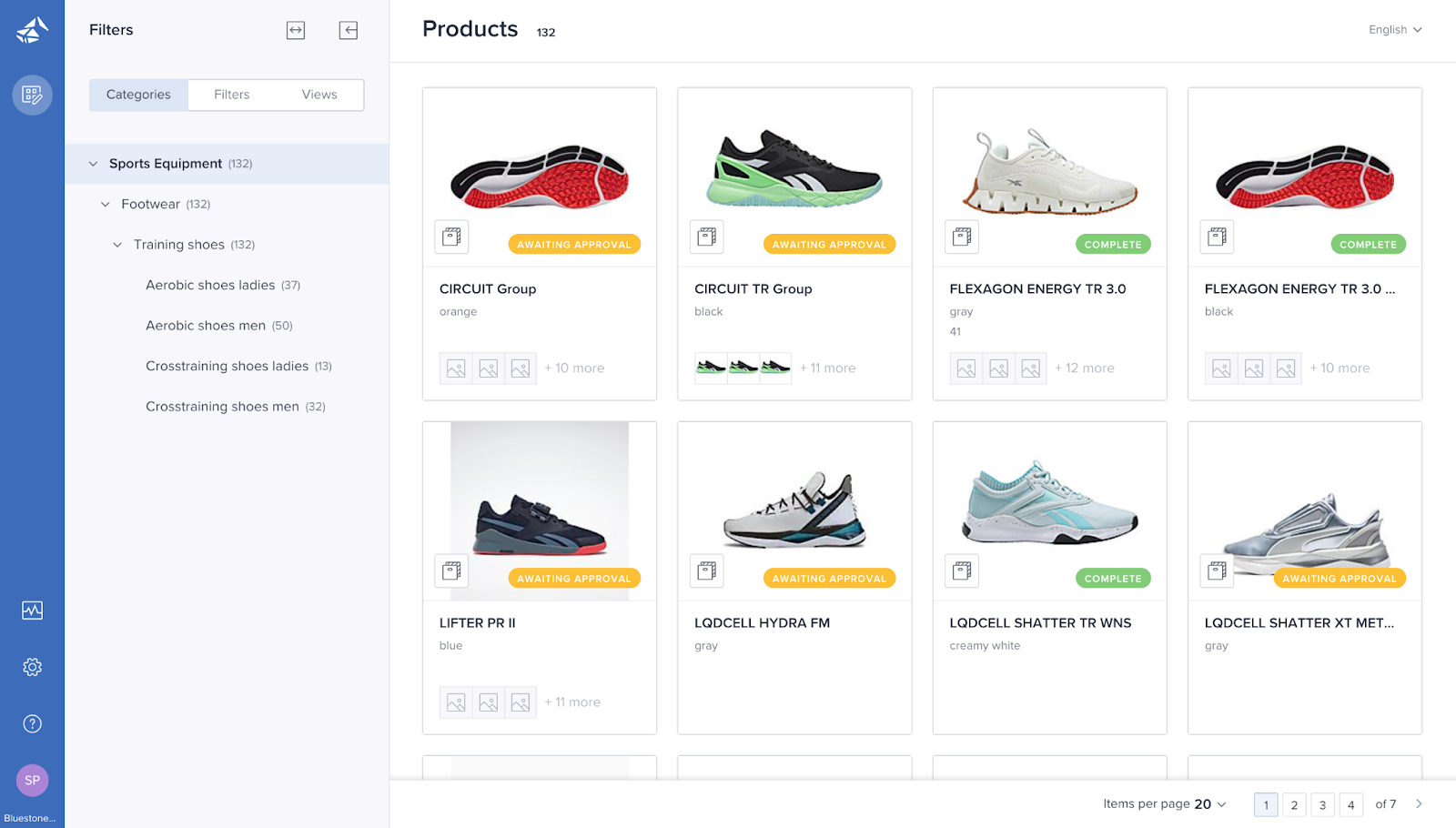Click the variants icon on FLEXAGON ENERGY TR 3.0 black card
This screenshot has height=828, width=1456.
click(x=1217, y=237)
